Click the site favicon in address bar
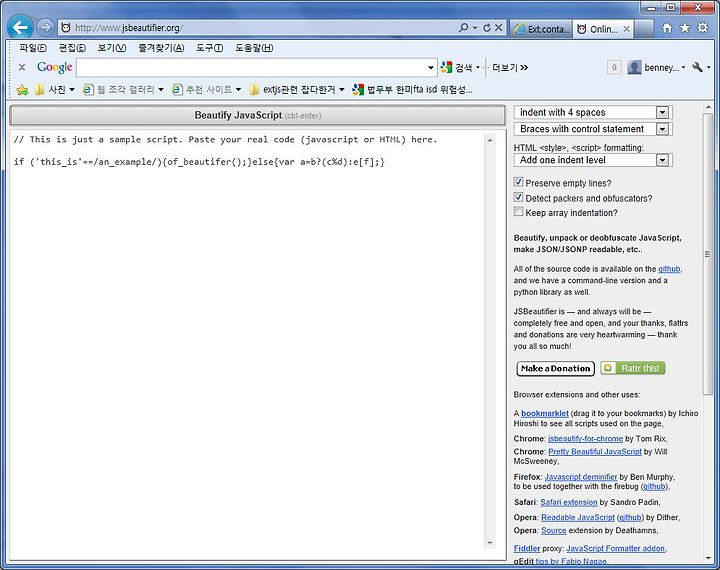The width and height of the screenshot is (720, 570). tap(66, 28)
